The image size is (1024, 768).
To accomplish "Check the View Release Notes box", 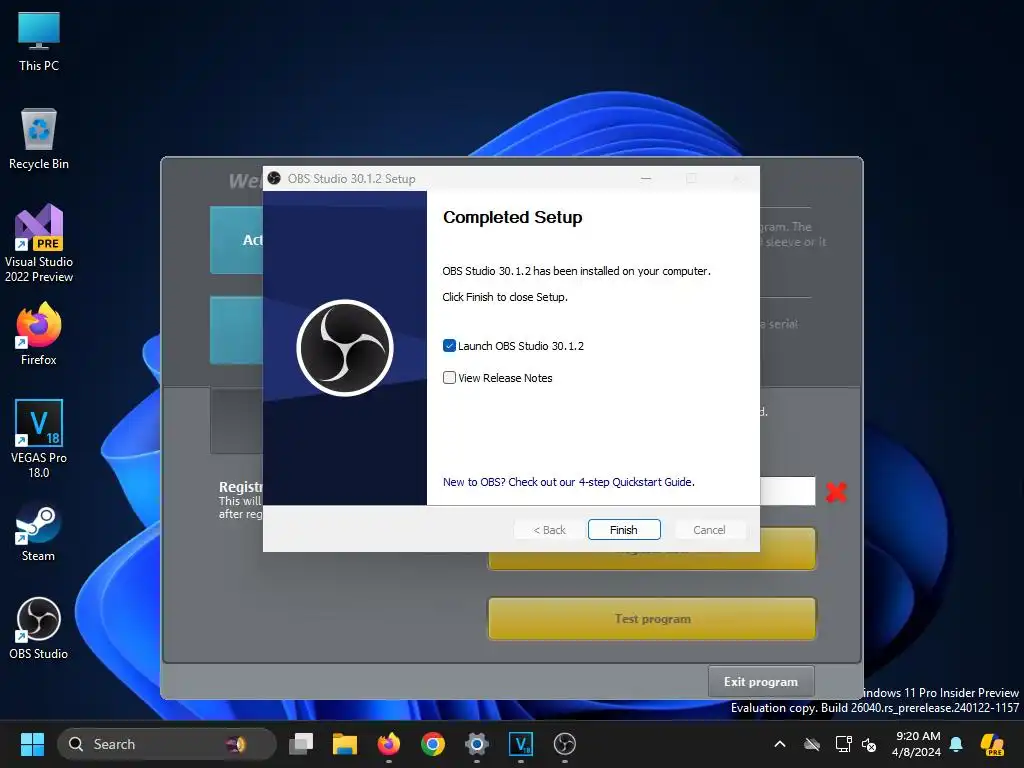I will [x=449, y=377].
